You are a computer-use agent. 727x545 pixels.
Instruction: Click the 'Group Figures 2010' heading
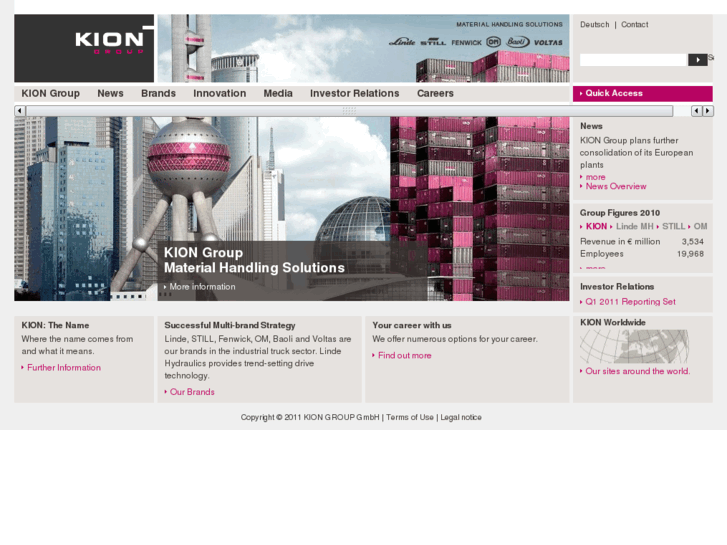coord(620,213)
